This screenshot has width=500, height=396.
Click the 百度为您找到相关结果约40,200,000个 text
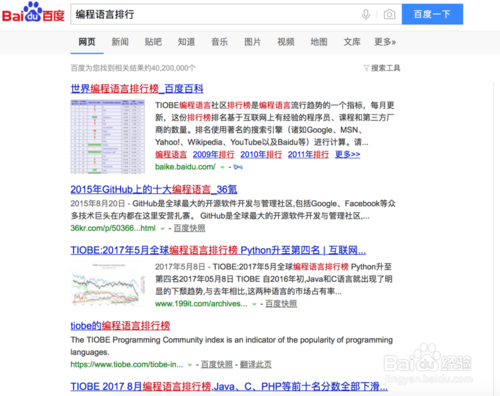click(x=133, y=68)
